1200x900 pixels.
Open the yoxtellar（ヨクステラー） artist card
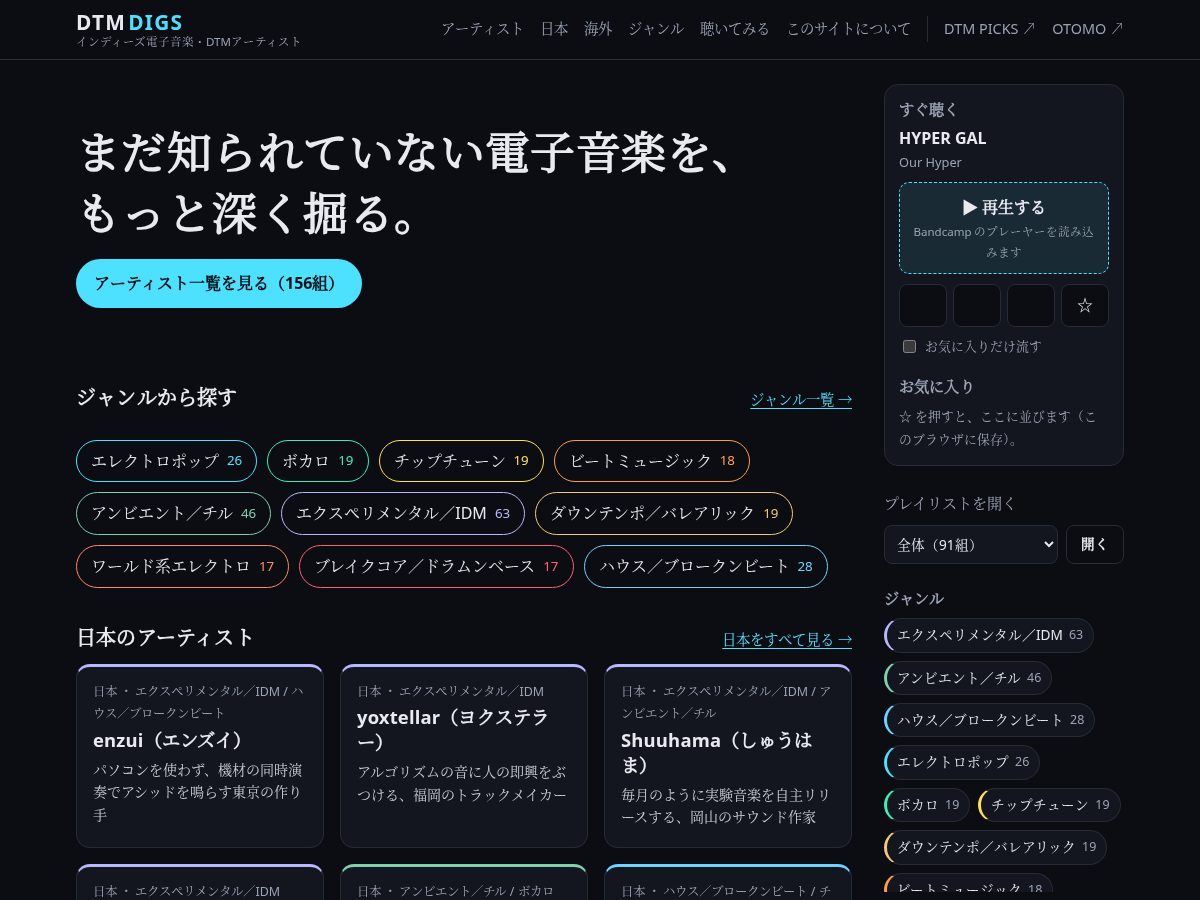tap(464, 756)
